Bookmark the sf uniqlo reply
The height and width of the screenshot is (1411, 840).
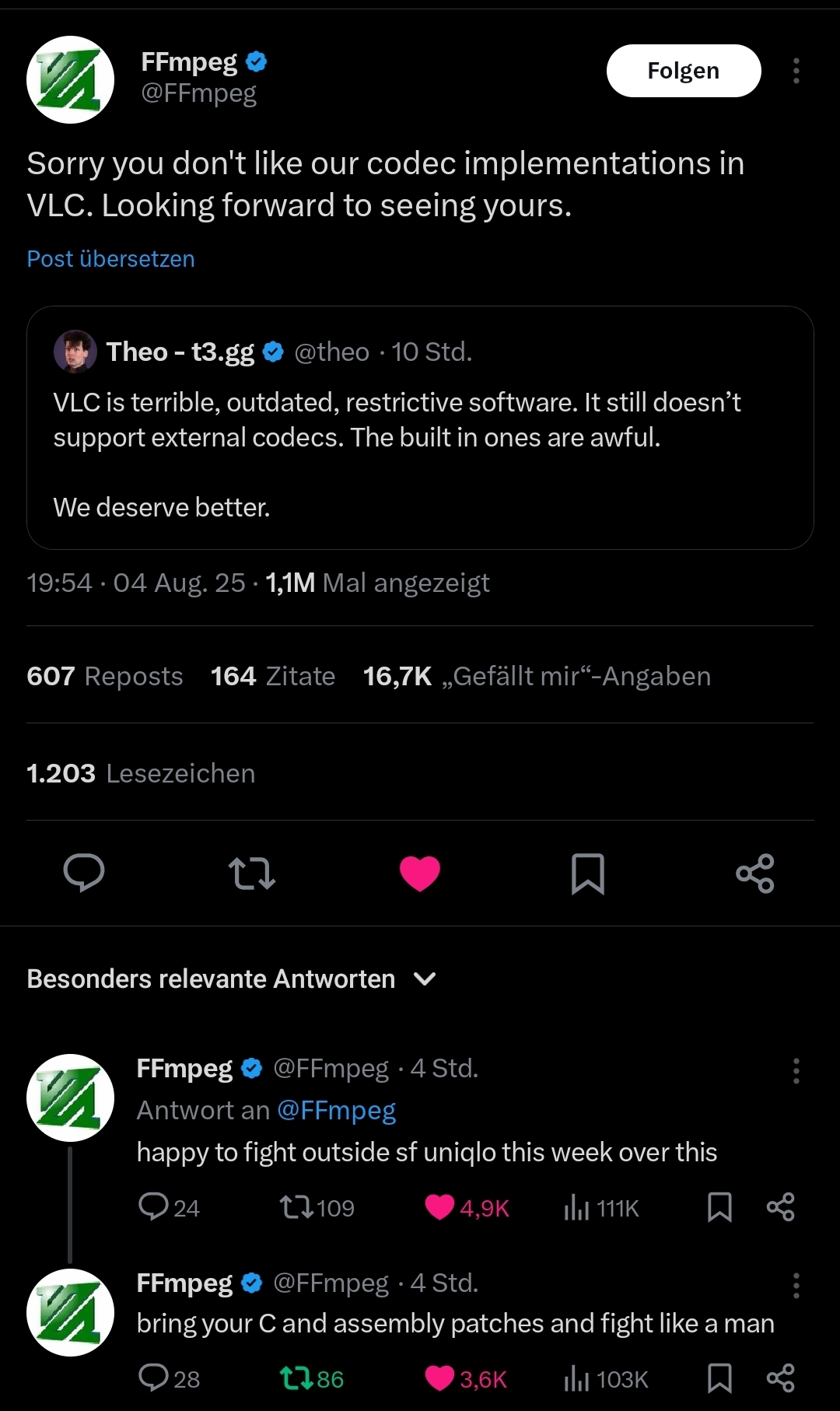tap(719, 1207)
